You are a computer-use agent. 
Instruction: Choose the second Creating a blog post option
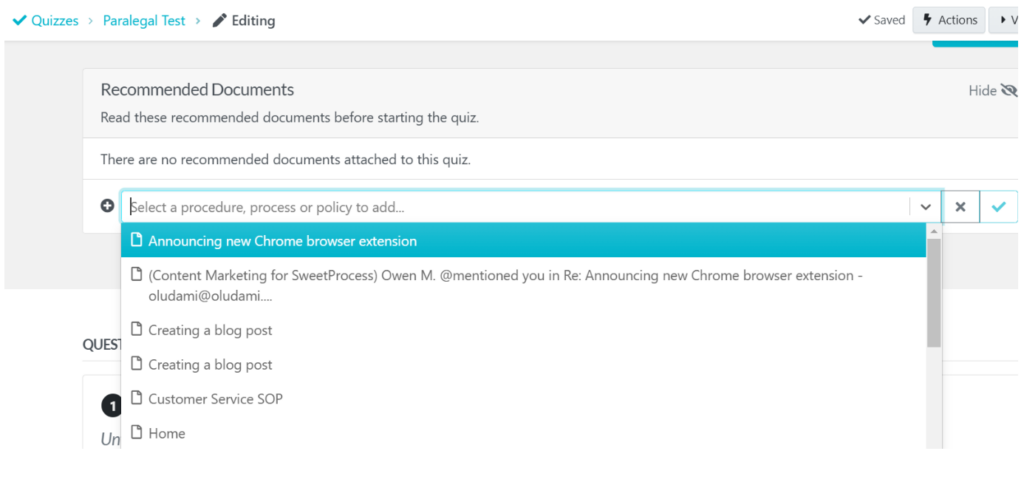click(x=210, y=365)
